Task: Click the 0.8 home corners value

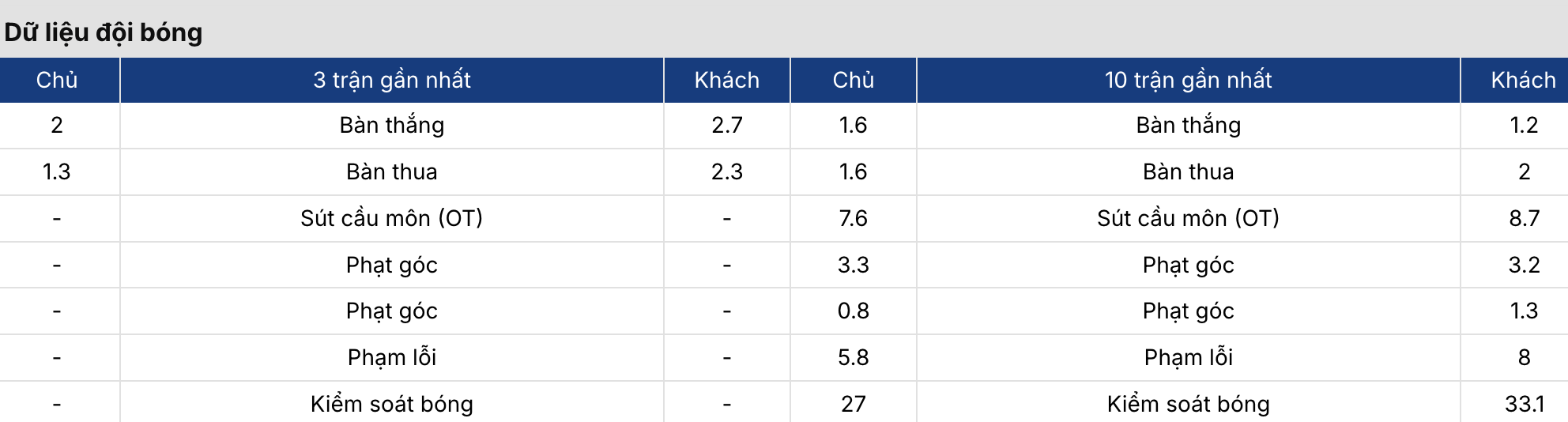Action: 854,311
